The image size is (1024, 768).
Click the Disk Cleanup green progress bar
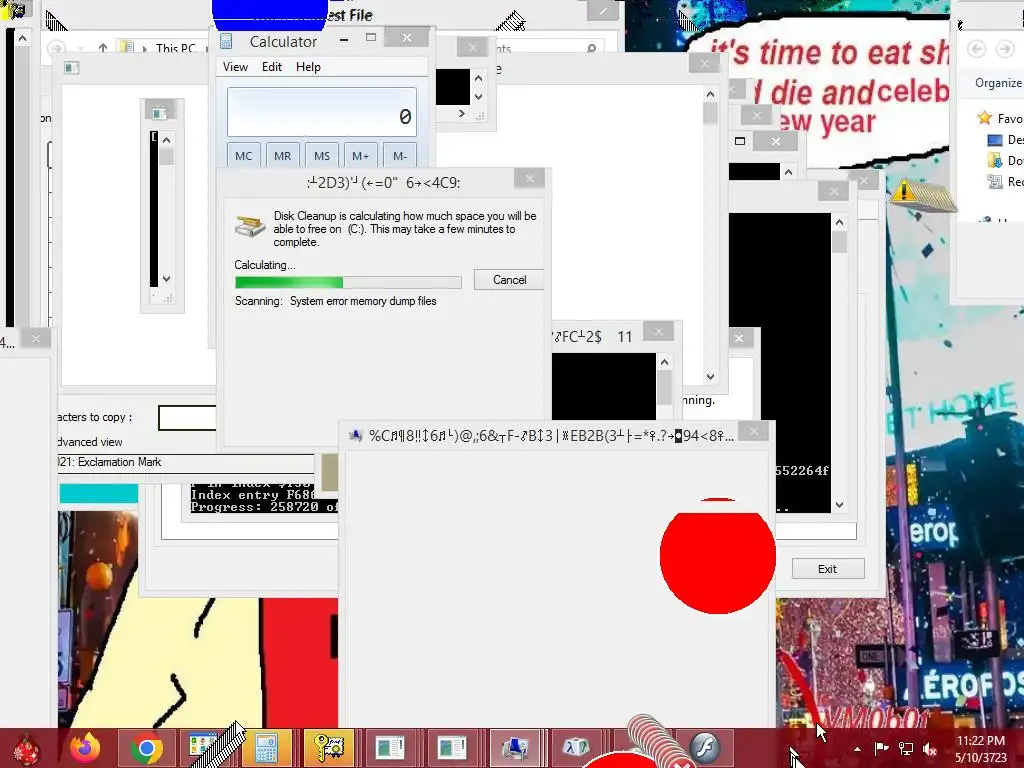point(348,282)
